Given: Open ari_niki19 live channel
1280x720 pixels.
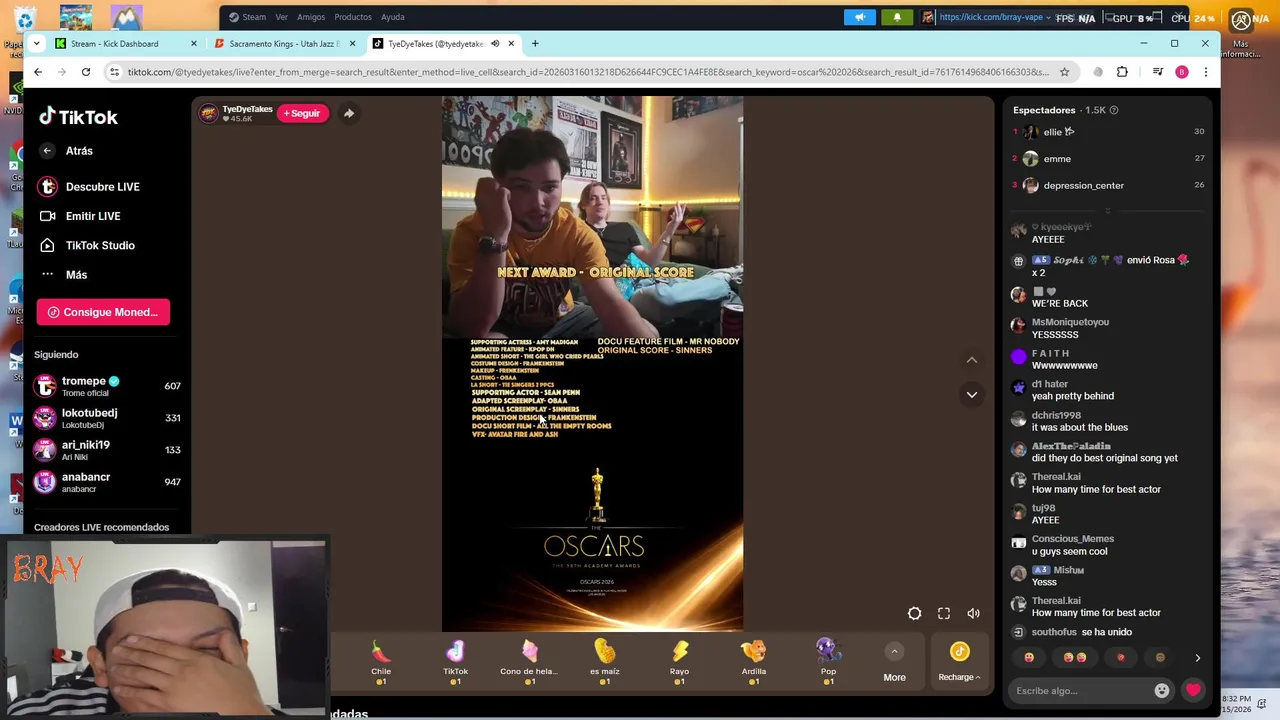Looking at the screenshot, I should click(x=106, y=450).
